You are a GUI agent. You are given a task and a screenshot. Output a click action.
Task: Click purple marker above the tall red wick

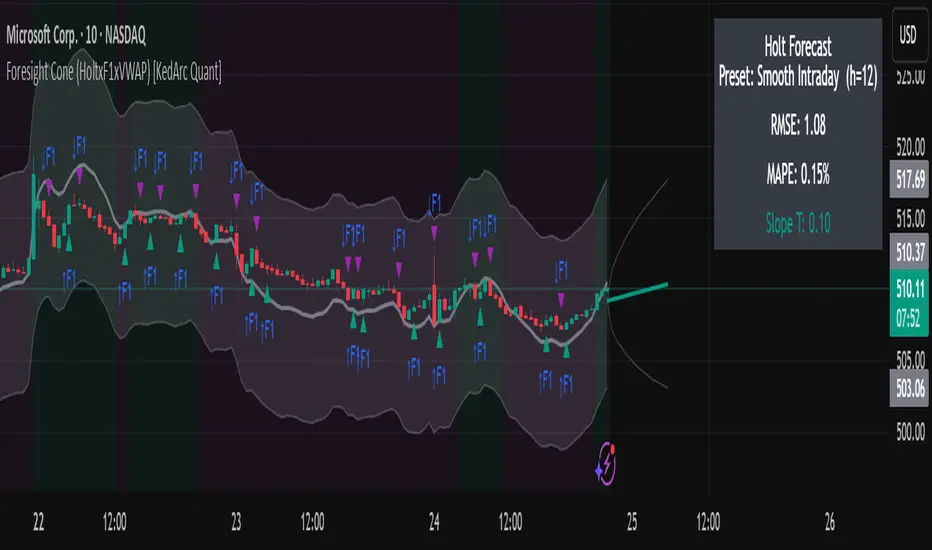point(435,233)
